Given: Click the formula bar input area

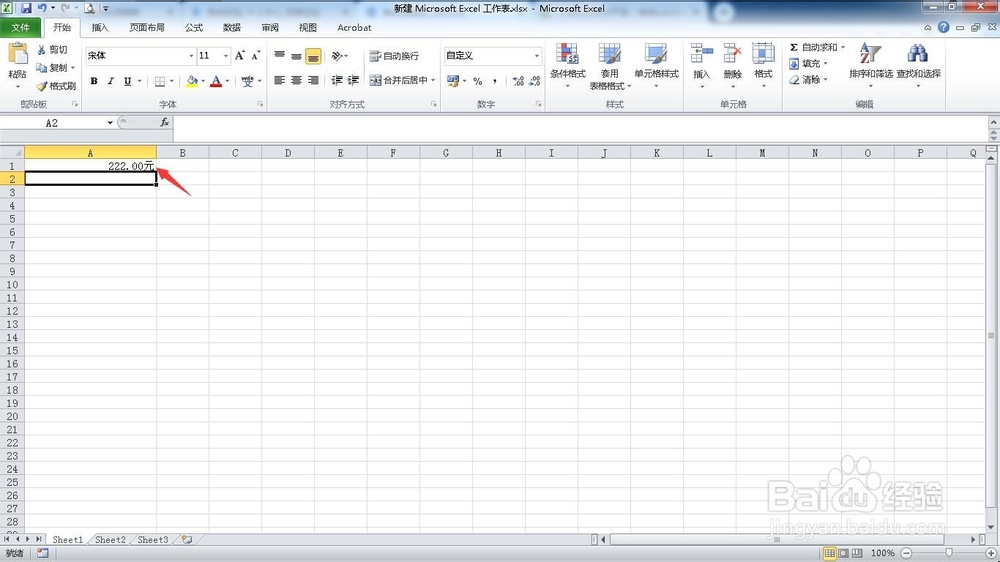Looking at the screenshot, I should click(580, 128).
